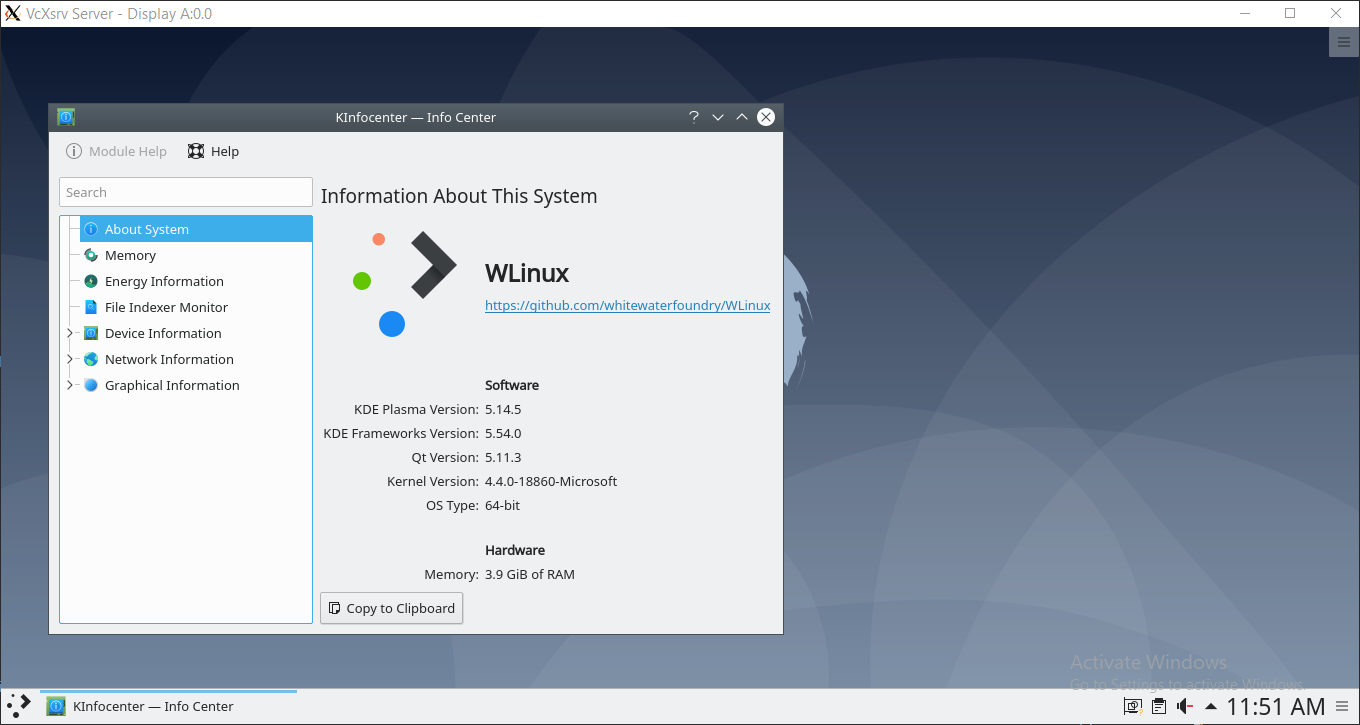Open the Help menu
Image resolution: width=1360 pixels, height=725 pixels.
coord(213,151)
